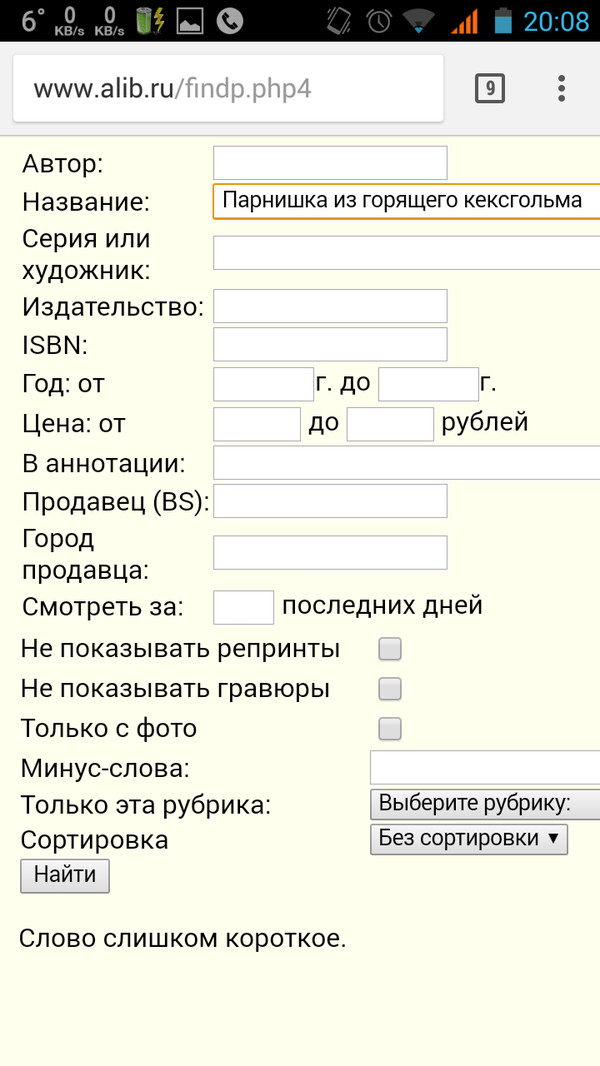Focus the 'Автор' text field
600x1066 pixels.
330,163
